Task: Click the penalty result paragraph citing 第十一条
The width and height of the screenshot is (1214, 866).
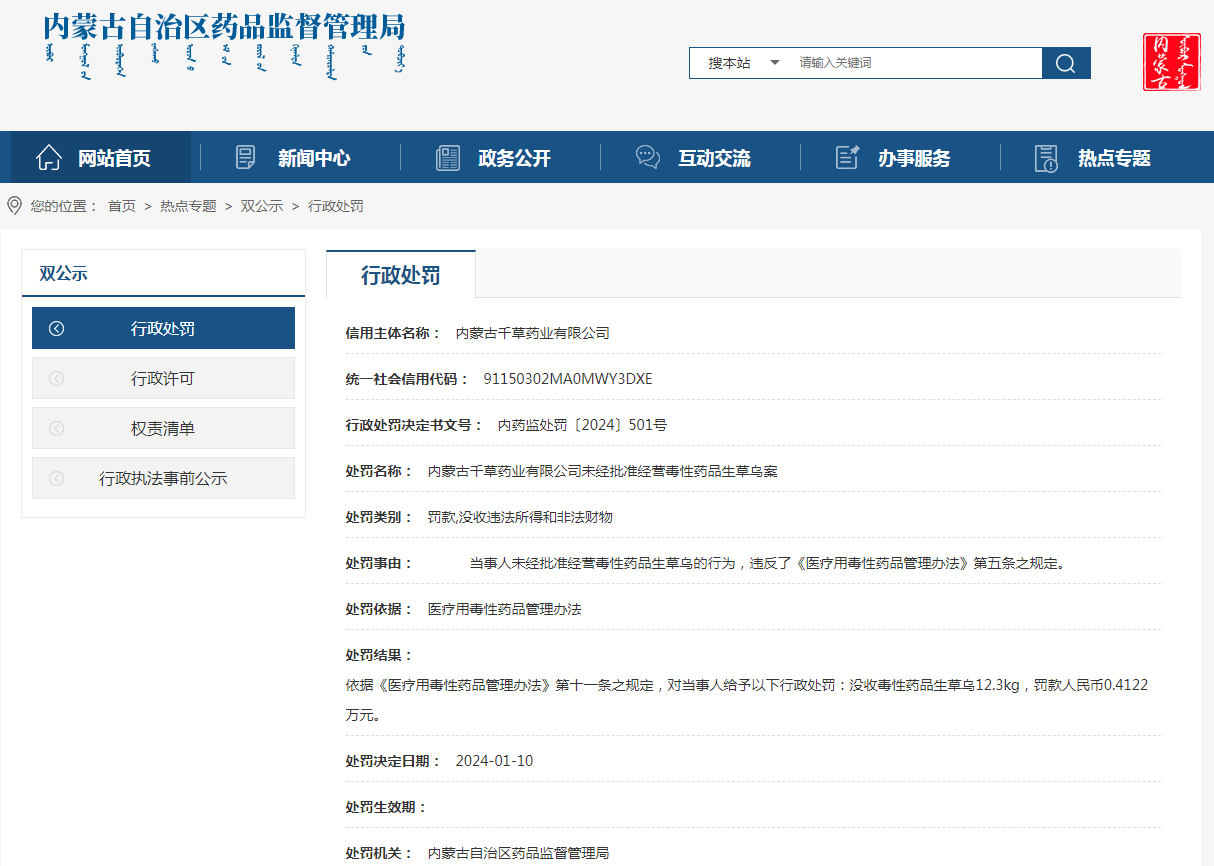Action: pos(747,700)
